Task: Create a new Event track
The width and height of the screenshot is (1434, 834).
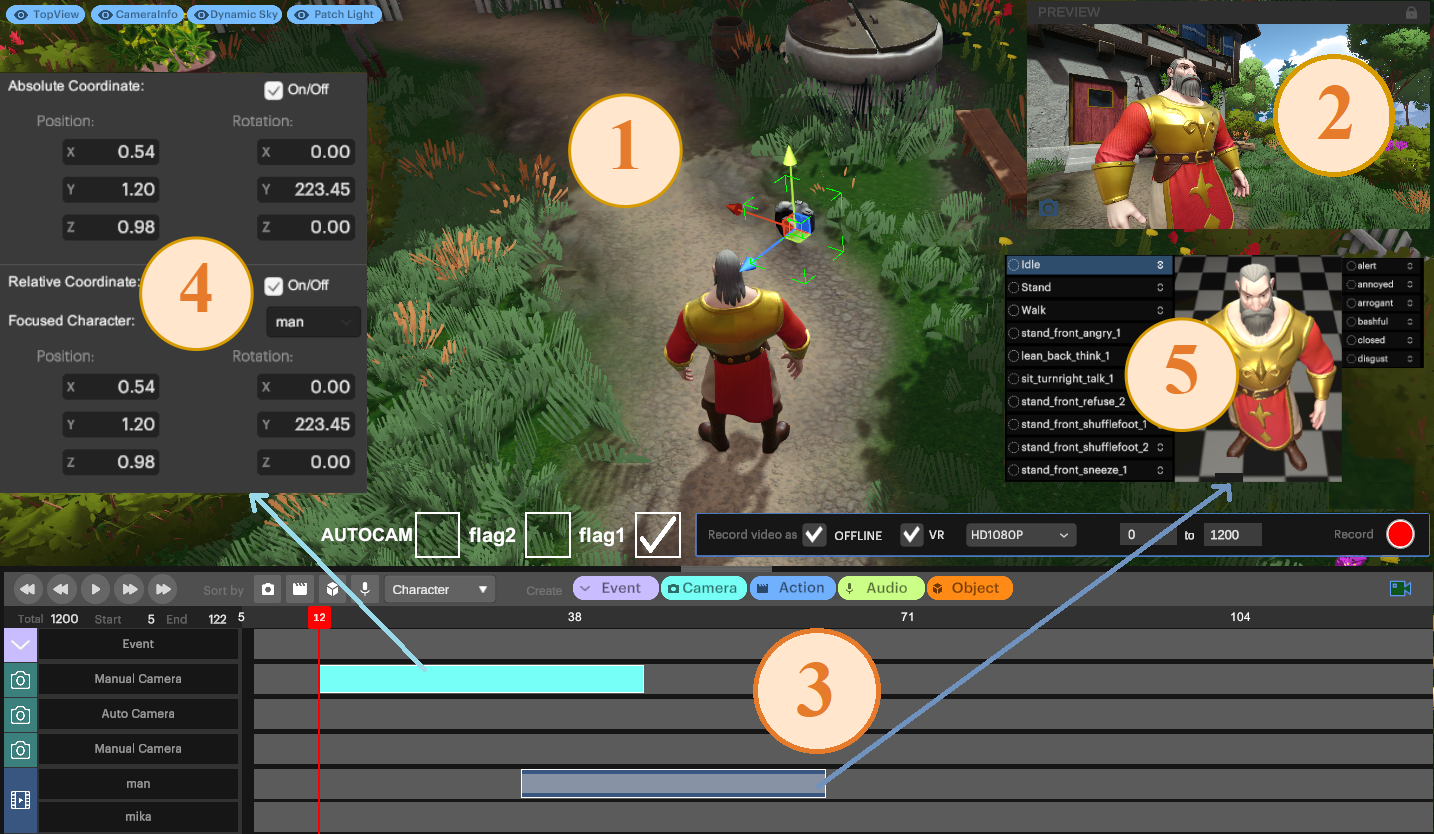Action: [615, 588]
